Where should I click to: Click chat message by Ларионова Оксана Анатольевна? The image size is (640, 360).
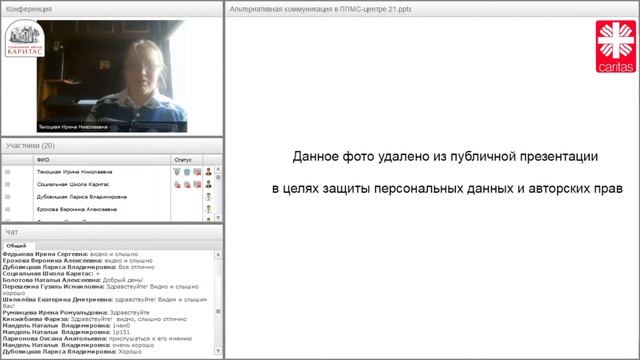click(x=97, y=338)
